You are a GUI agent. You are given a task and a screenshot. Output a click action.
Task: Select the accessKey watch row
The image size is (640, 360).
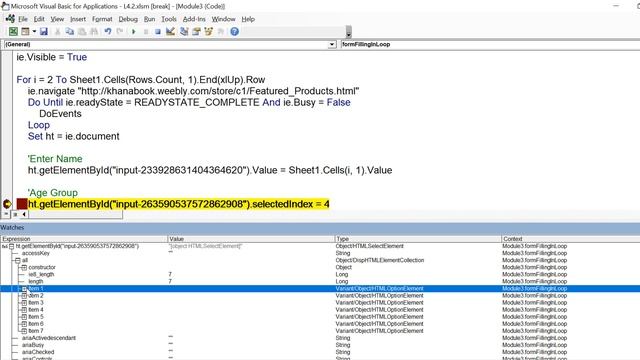click(x=320, y=253)
